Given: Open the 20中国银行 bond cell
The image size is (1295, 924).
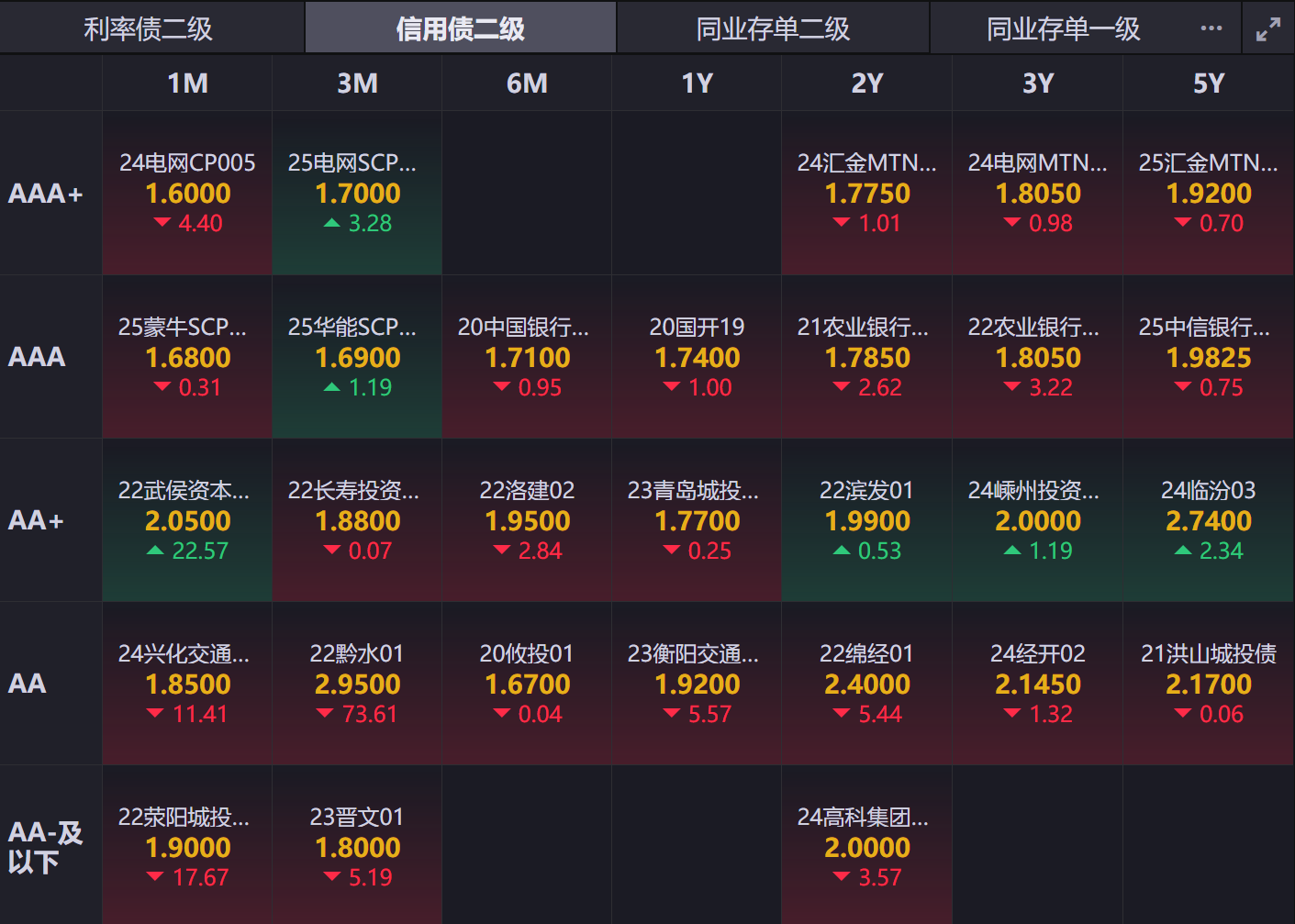Looking at the screenshot, I should tap(527, 357).
